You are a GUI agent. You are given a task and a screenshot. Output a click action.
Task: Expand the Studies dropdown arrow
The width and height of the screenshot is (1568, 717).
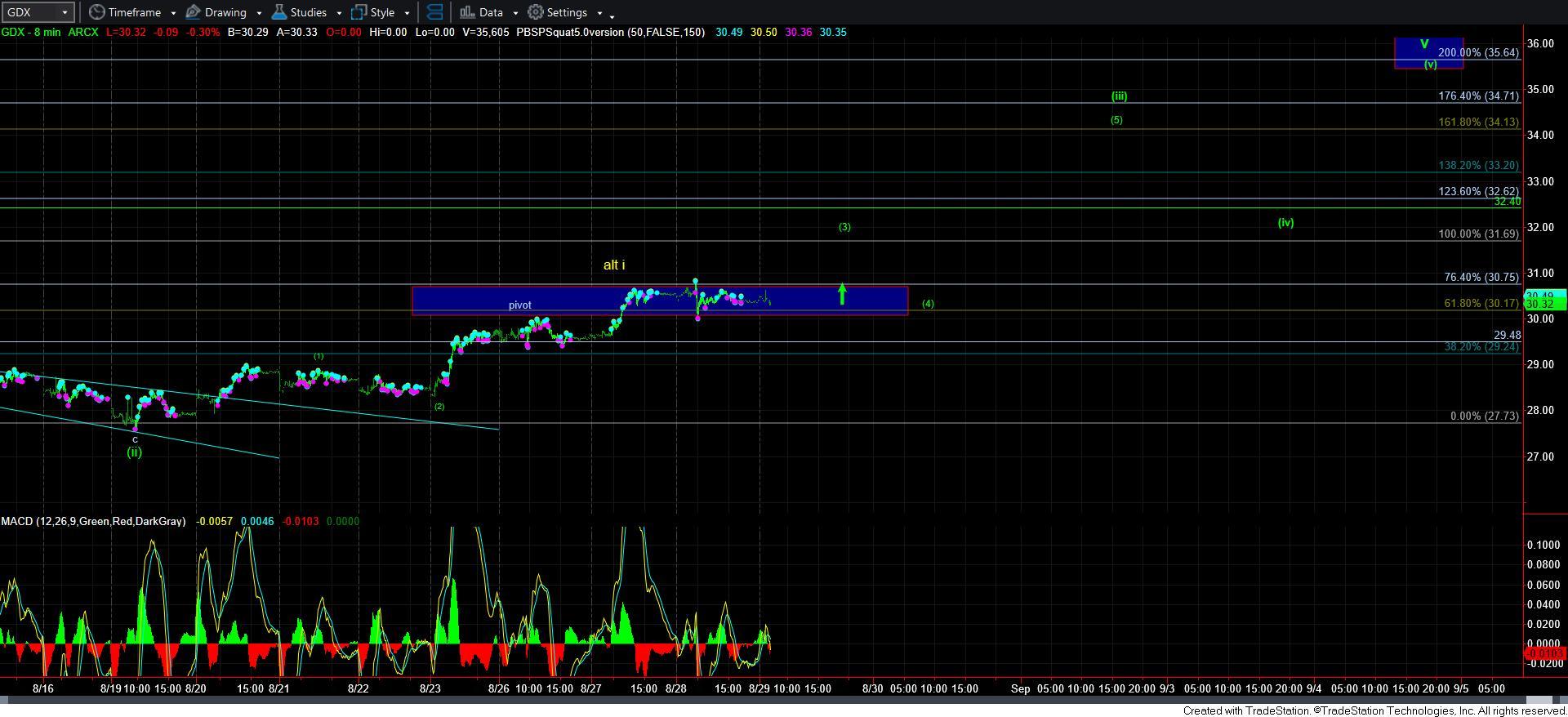click(x=339, y=13)
